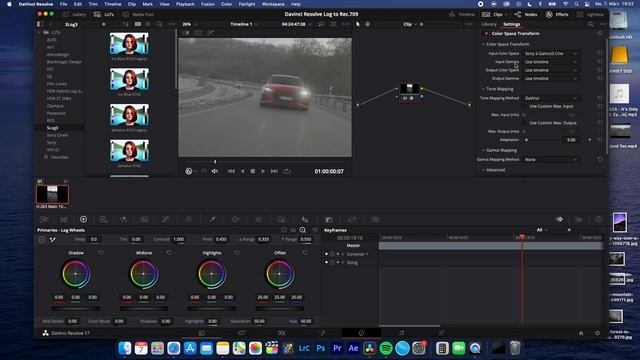Open the Timeline 1 name dropdown
Viewport: 640px width, 360px height.
[244, 24]
